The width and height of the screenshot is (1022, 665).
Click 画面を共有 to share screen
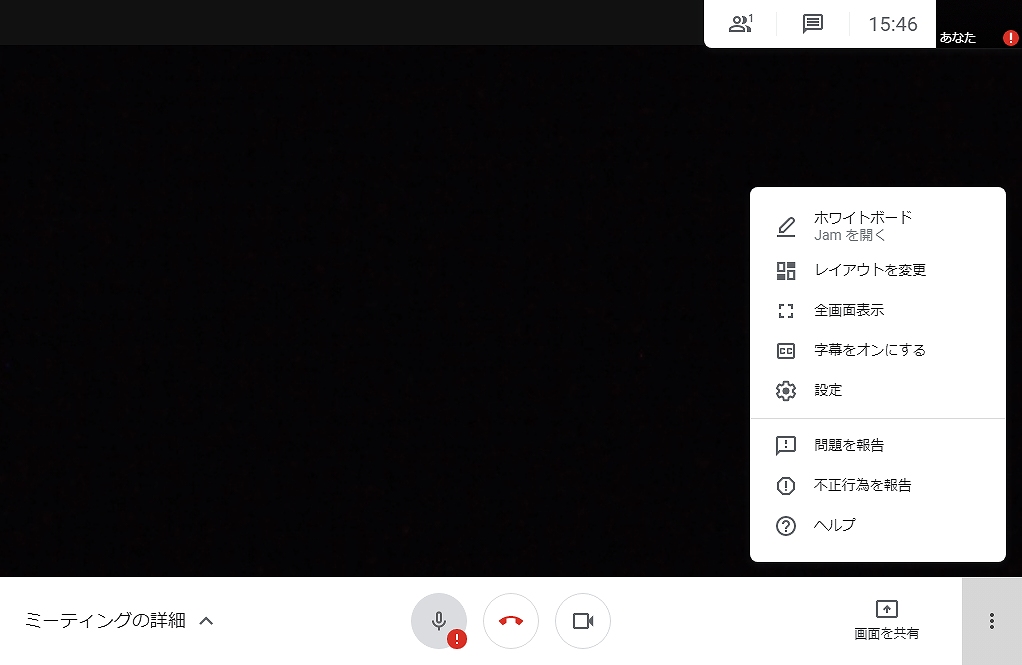pyautogui.click(x=886, y=621)
